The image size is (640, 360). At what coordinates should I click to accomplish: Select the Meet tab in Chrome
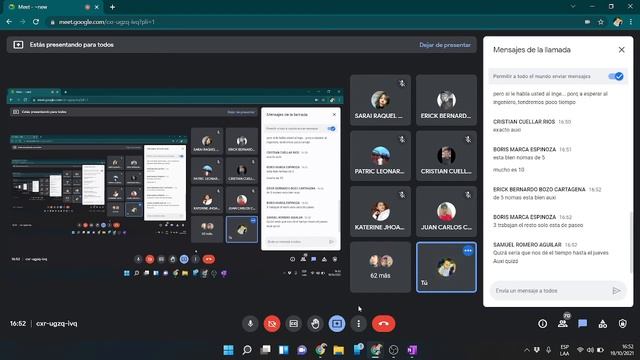pyautogui.click(x=53, y=7)
